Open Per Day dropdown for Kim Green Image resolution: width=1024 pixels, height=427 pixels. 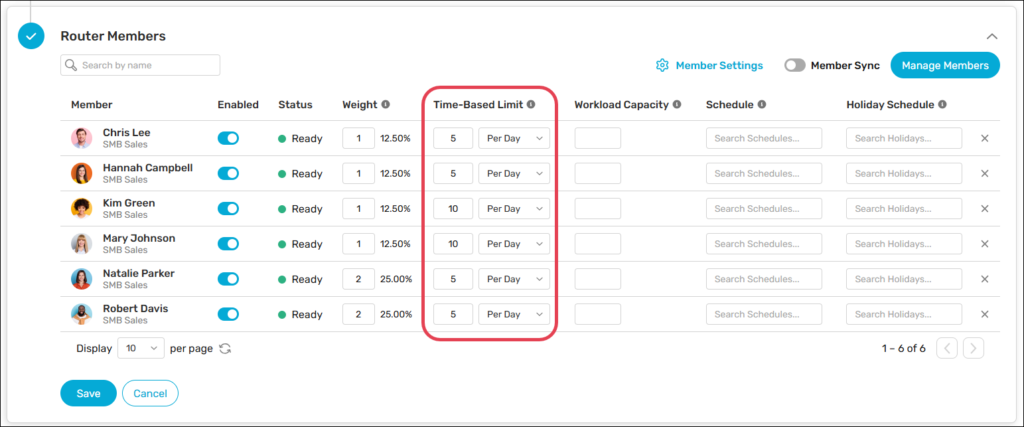(514, 209)
